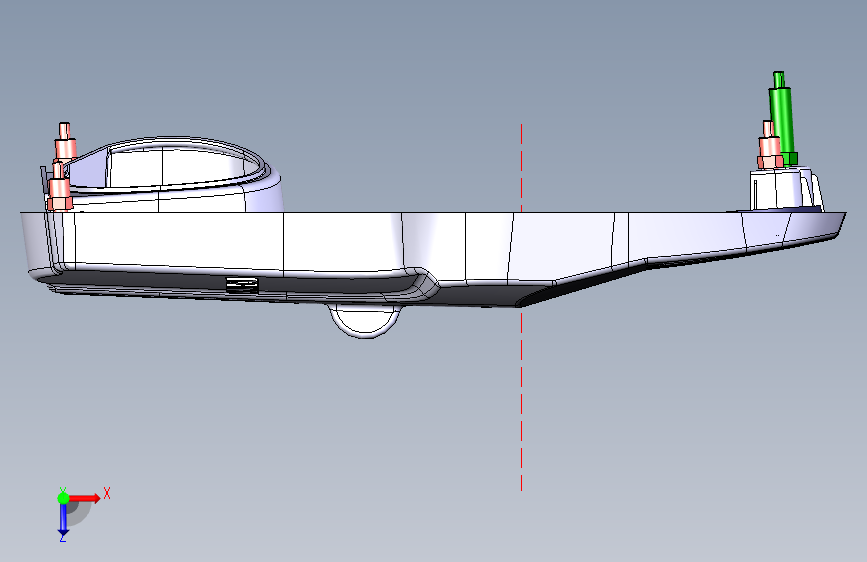Select the small dark rectangular slot on the housing
This screenshot has width=867, height=562.
[242, 285]
